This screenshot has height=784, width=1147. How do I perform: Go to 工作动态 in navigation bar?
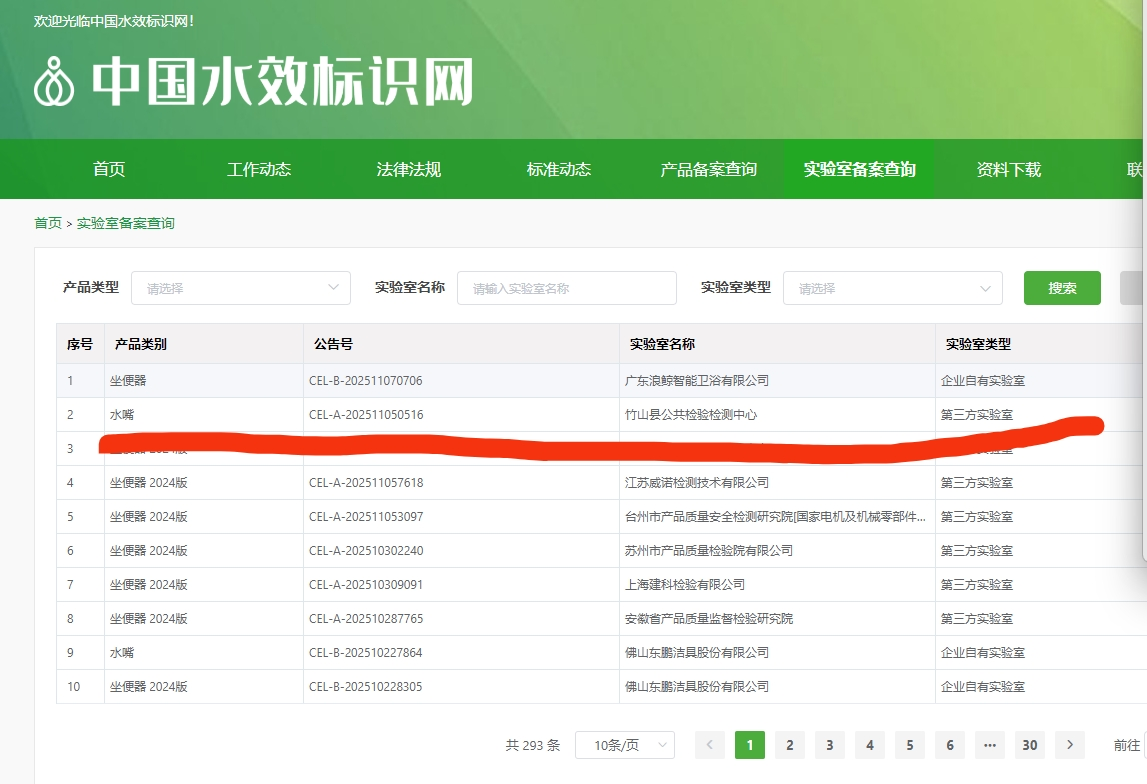click(x=259, y=169)
